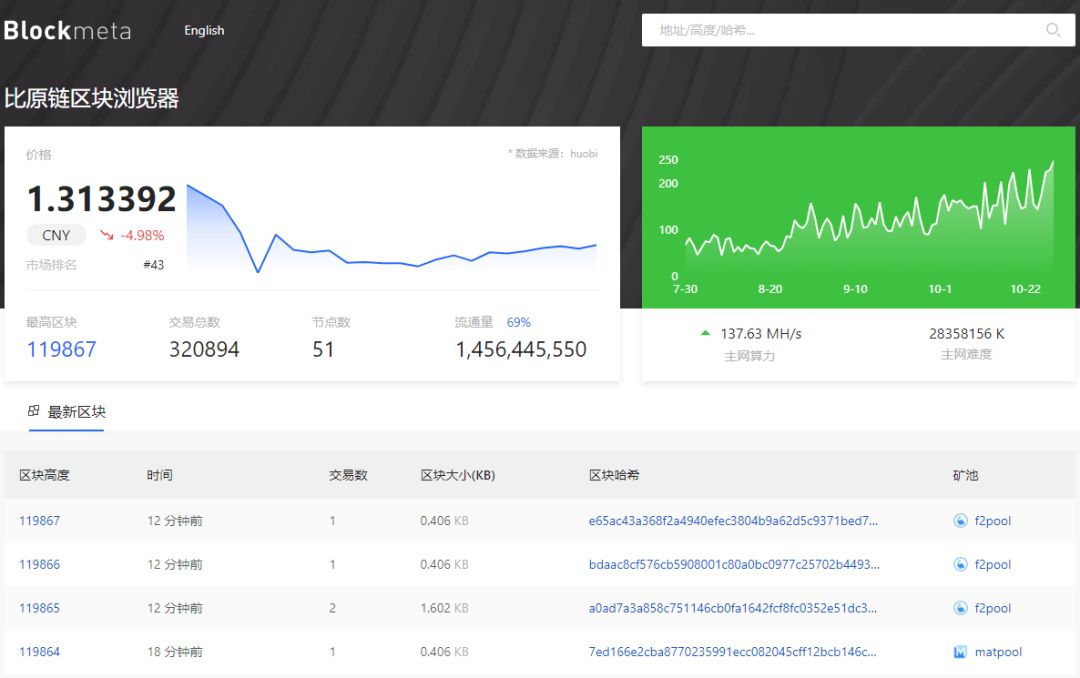Viewport: 1080px width, 678px height.
Task: Click f2pool icon in block 119866 row
Action: point(960,565)
